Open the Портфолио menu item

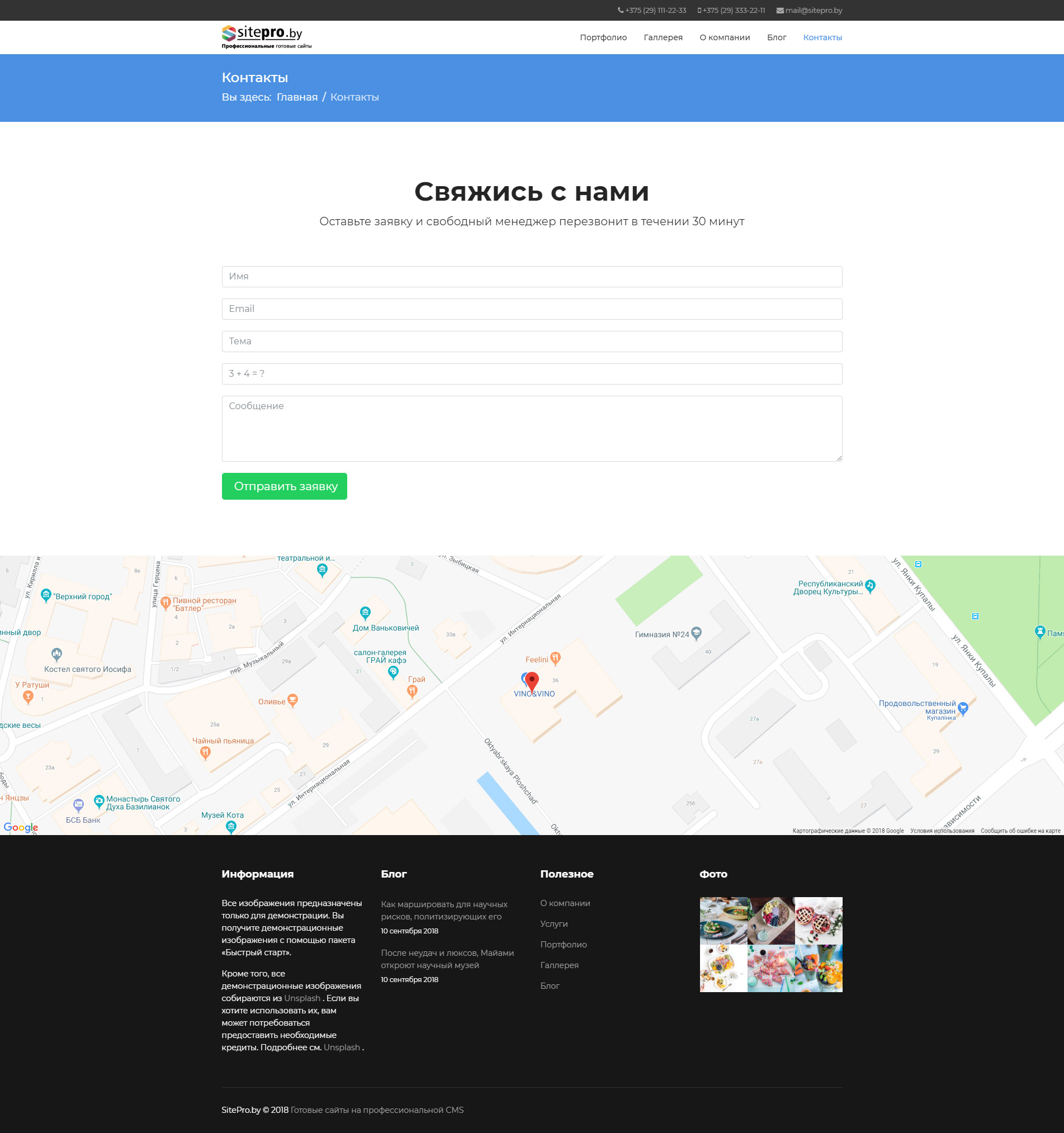click(x=603, y=37)
